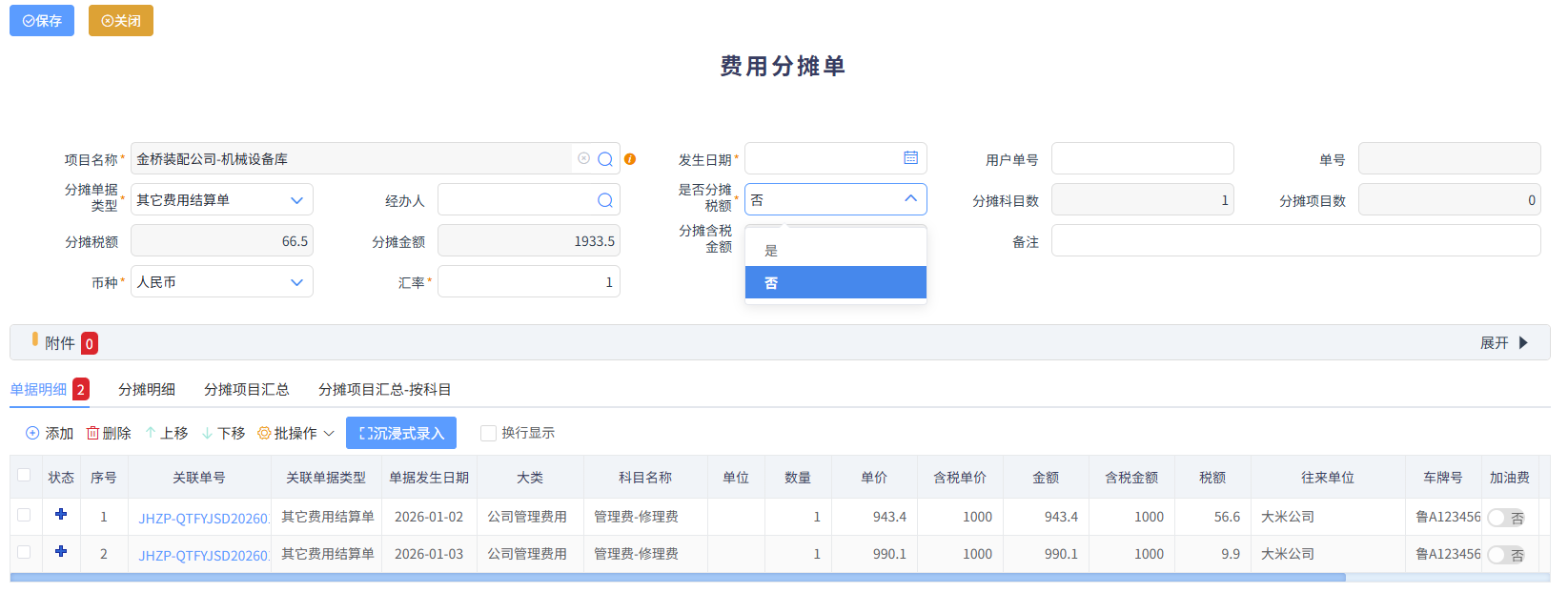Viewport: 1568px width, 593px height.
Task: Click the 经办人 input field
Action: point(529,200)
